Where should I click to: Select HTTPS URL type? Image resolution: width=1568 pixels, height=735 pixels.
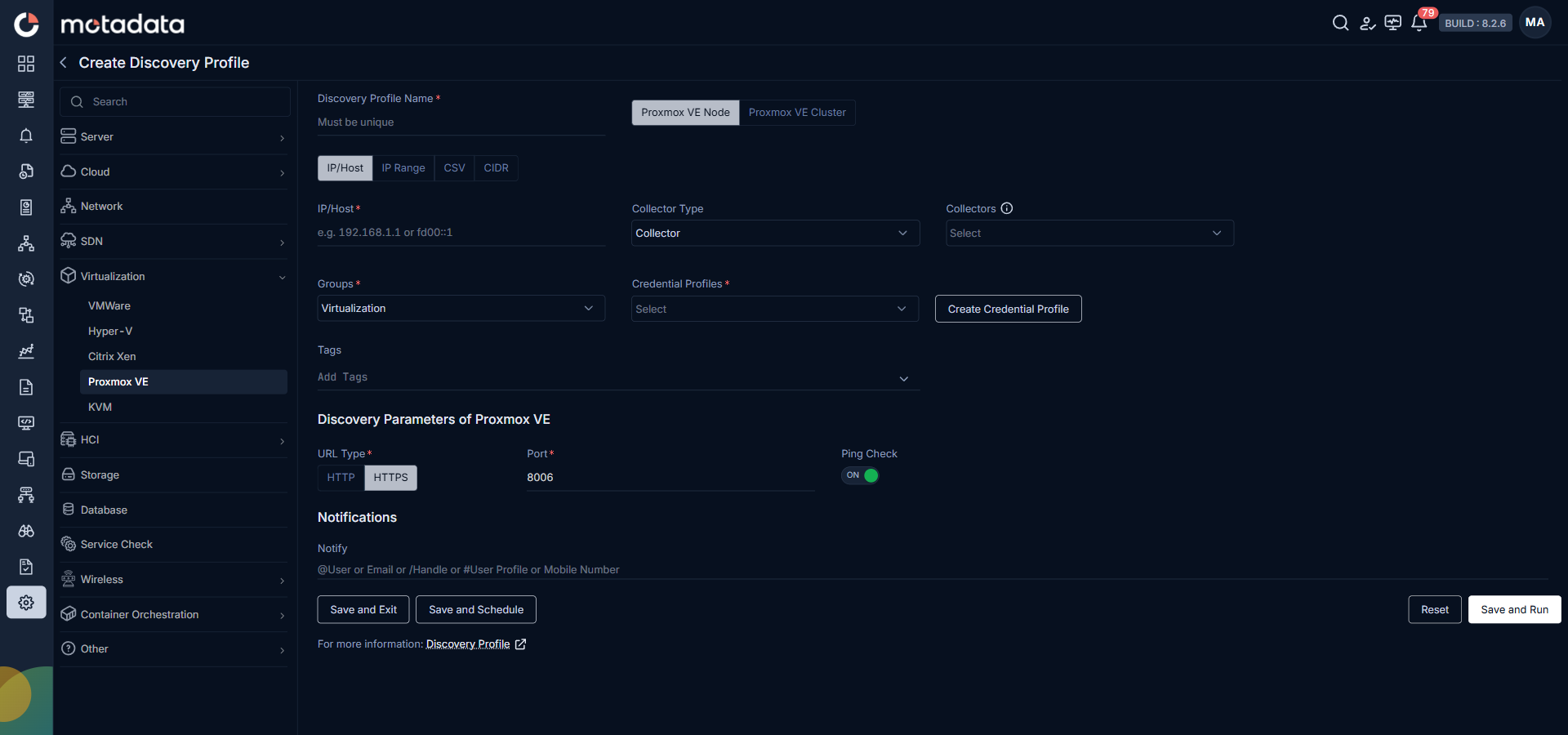(x=390, y=478)
